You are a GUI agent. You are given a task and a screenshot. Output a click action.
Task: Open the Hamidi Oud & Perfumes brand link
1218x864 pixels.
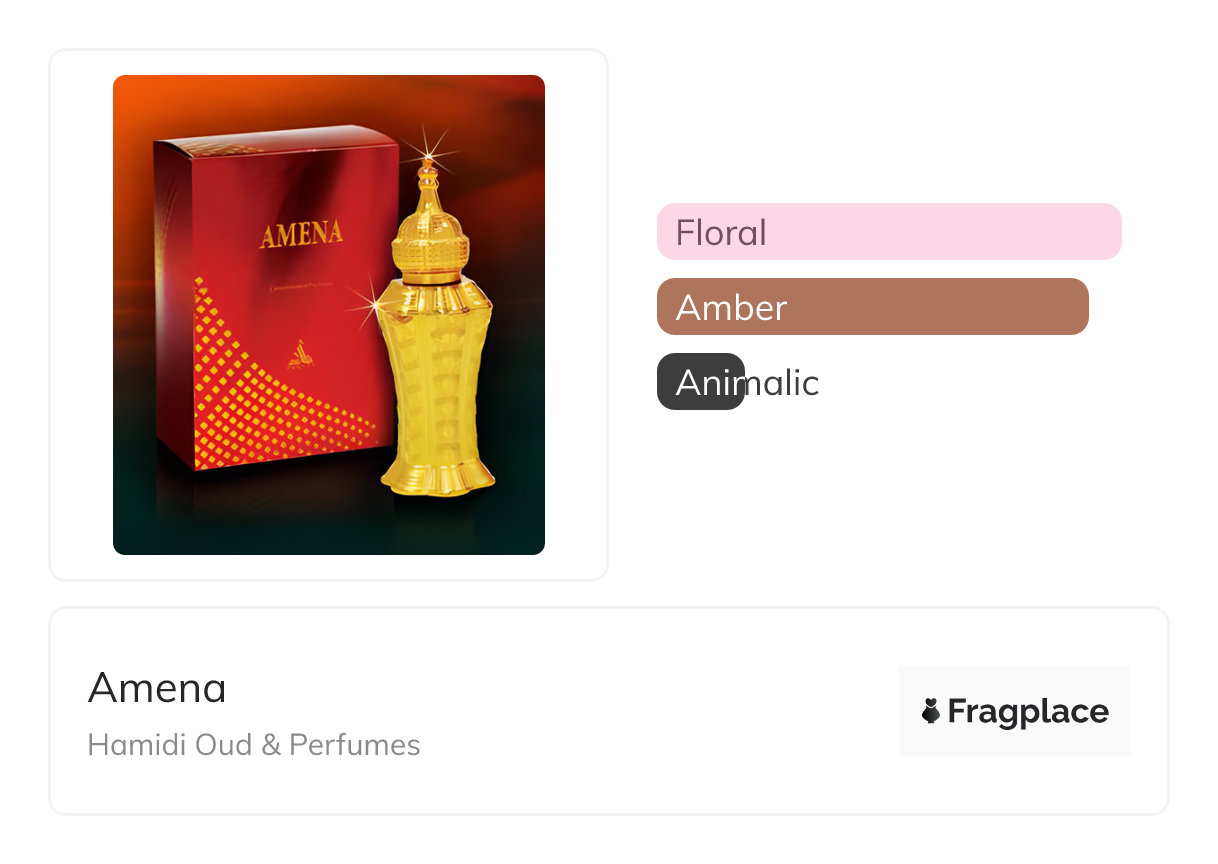click(x=254, y=745)
